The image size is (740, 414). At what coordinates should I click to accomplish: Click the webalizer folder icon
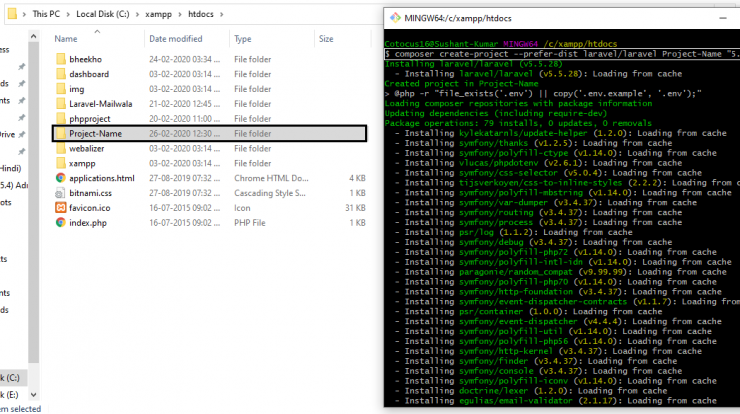point(61,148)
